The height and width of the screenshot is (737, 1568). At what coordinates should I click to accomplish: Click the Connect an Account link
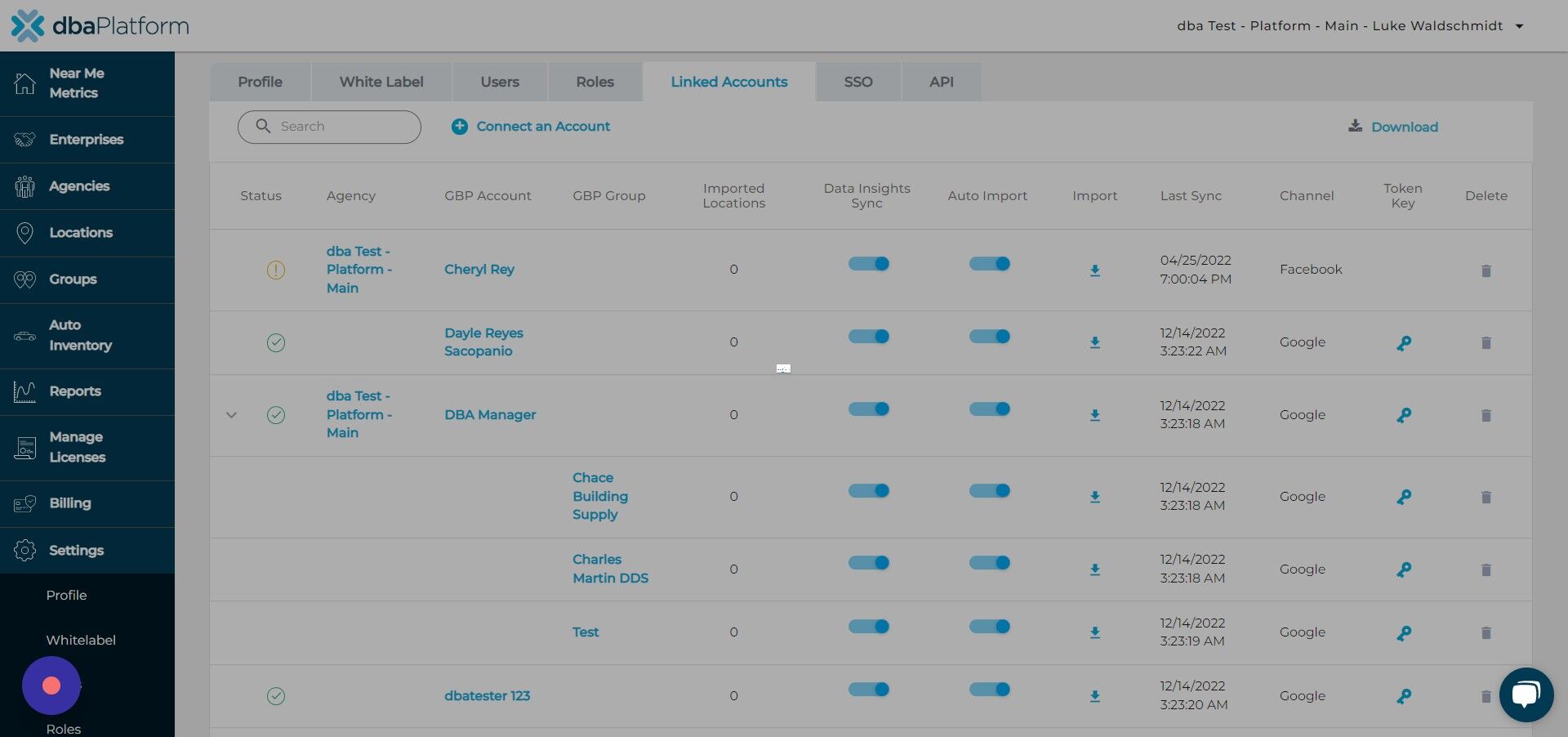(543, 127)
